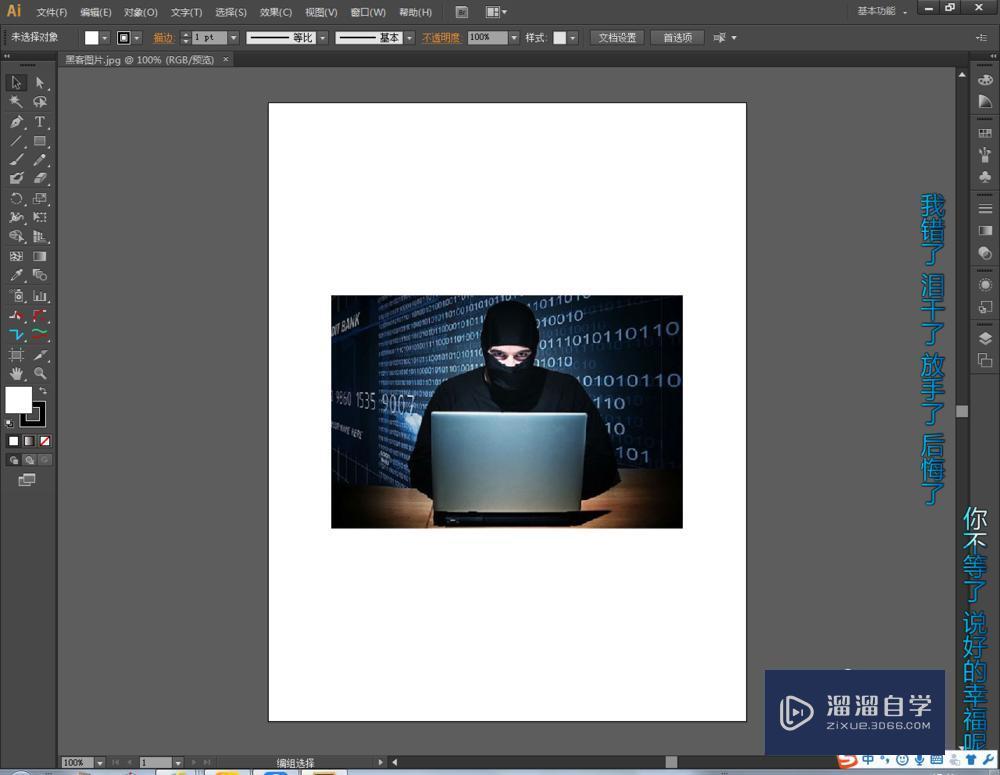Enable Draw Normal mode
This screenshot has height=775, width=1000.
[x=13, y=460]
